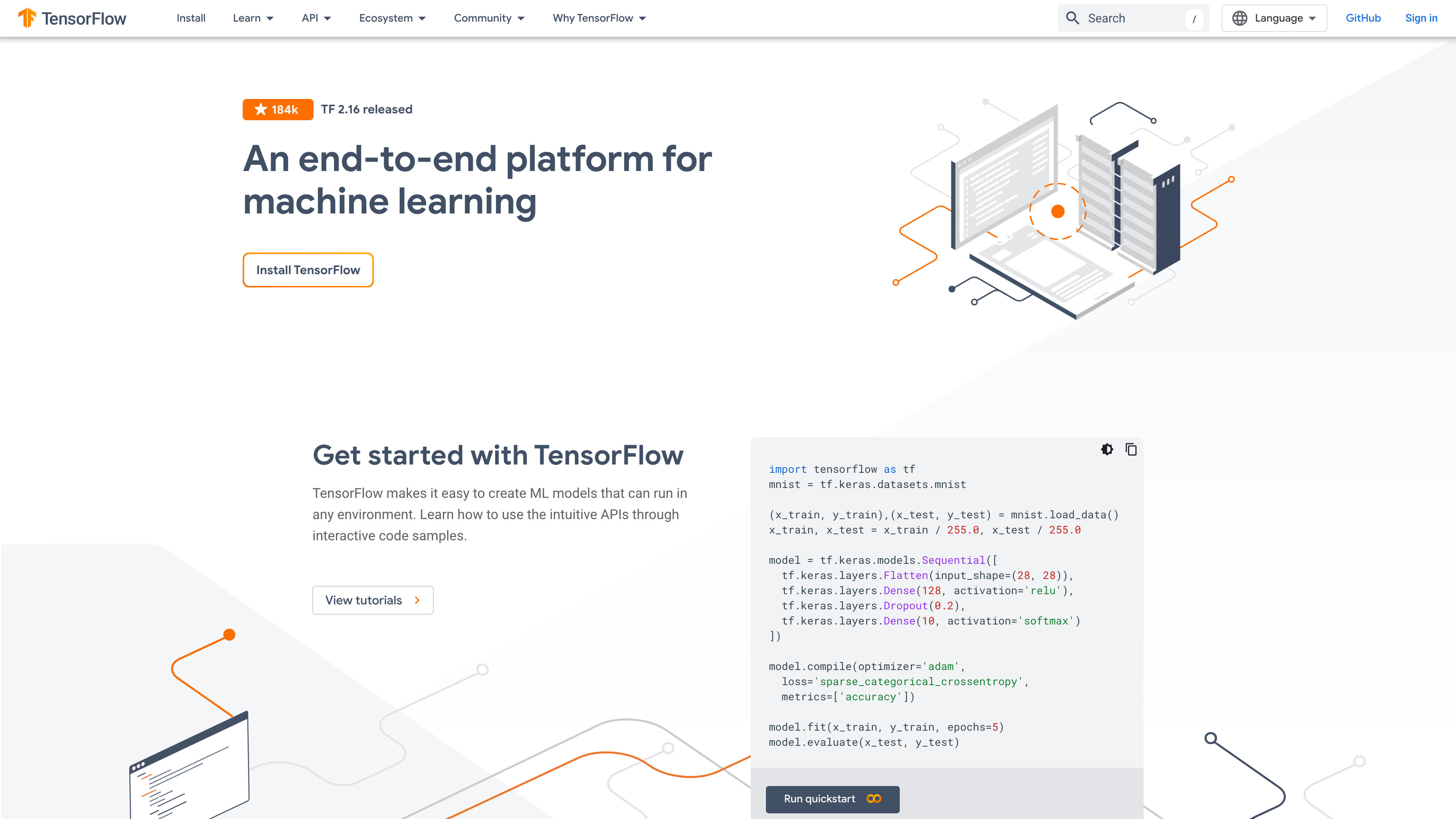This screenshot has width=1456, height=819.
Task: Click the search icon to open search
Action: tap(1074, 18)
